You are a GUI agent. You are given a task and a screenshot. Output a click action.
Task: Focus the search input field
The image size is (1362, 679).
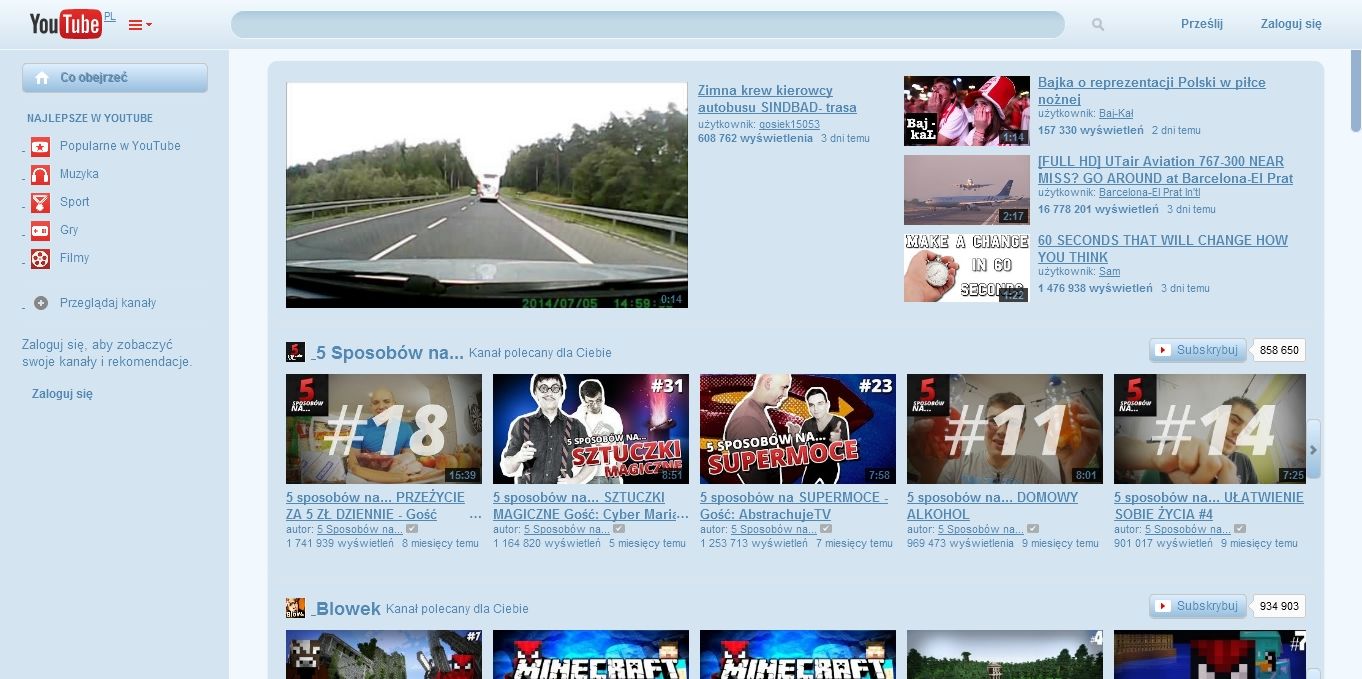pos(647,24)
